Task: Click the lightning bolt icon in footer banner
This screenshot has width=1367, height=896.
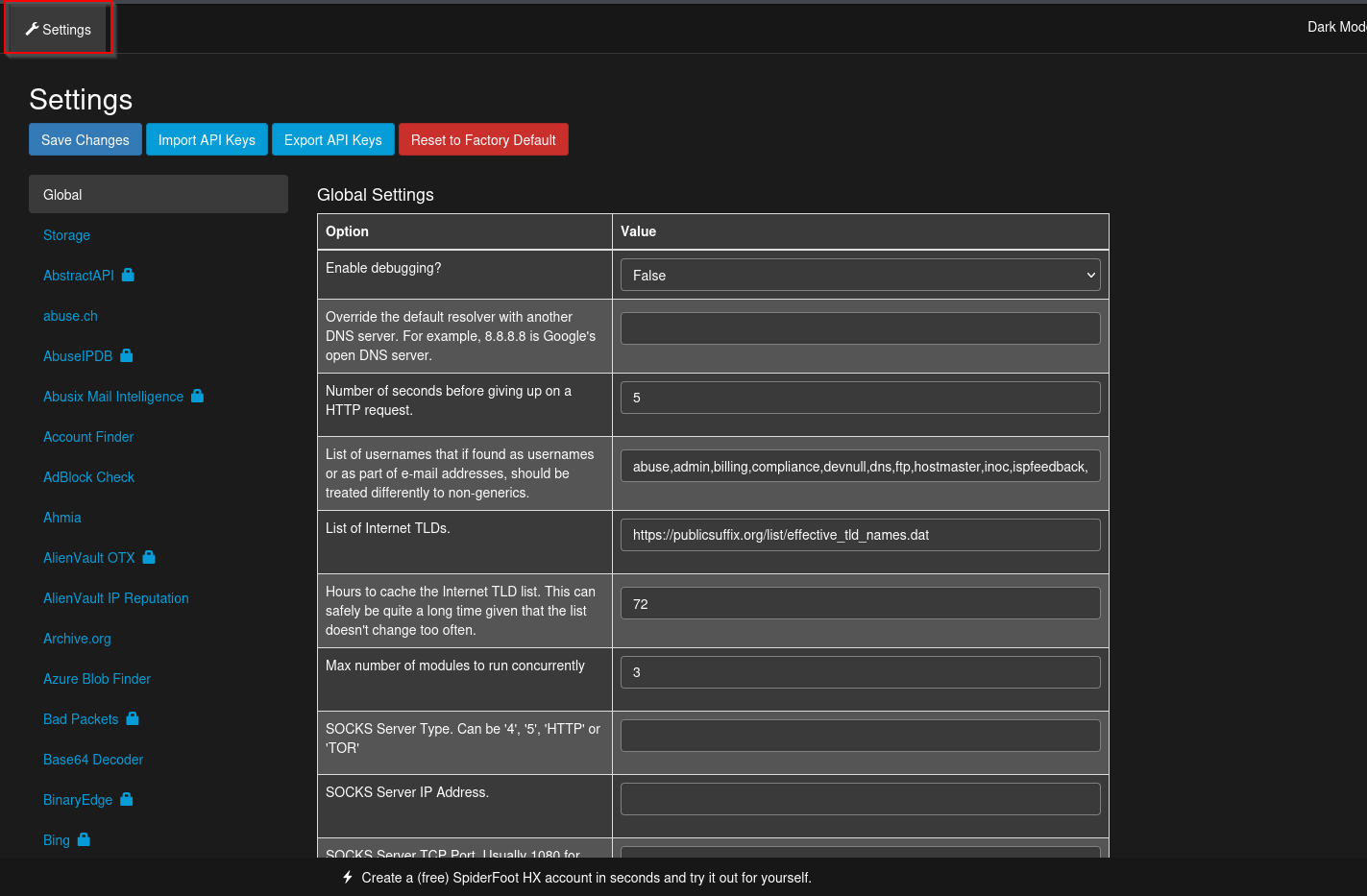Action: (x=348, y=877)
